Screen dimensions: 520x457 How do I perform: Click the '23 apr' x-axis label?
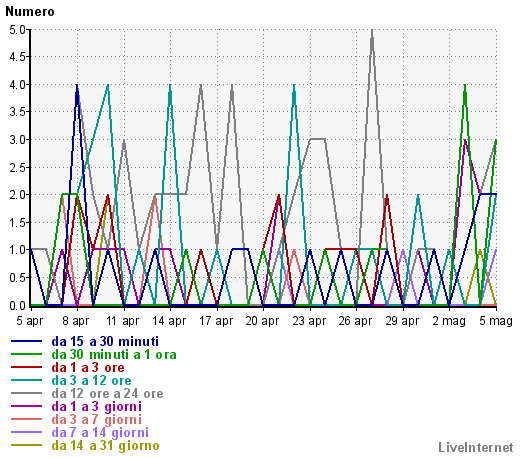[x=309, y=321]
